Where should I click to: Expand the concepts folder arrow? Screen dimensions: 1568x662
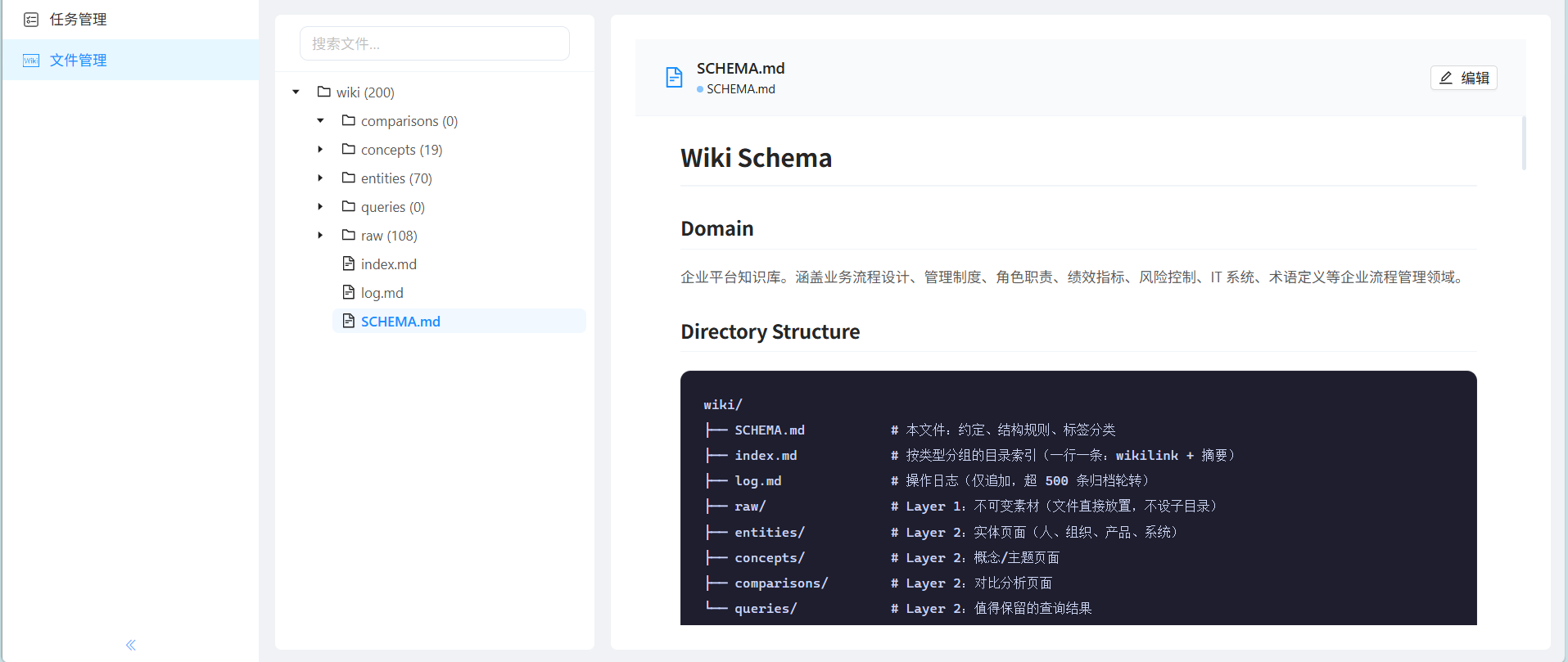(321, 150)
